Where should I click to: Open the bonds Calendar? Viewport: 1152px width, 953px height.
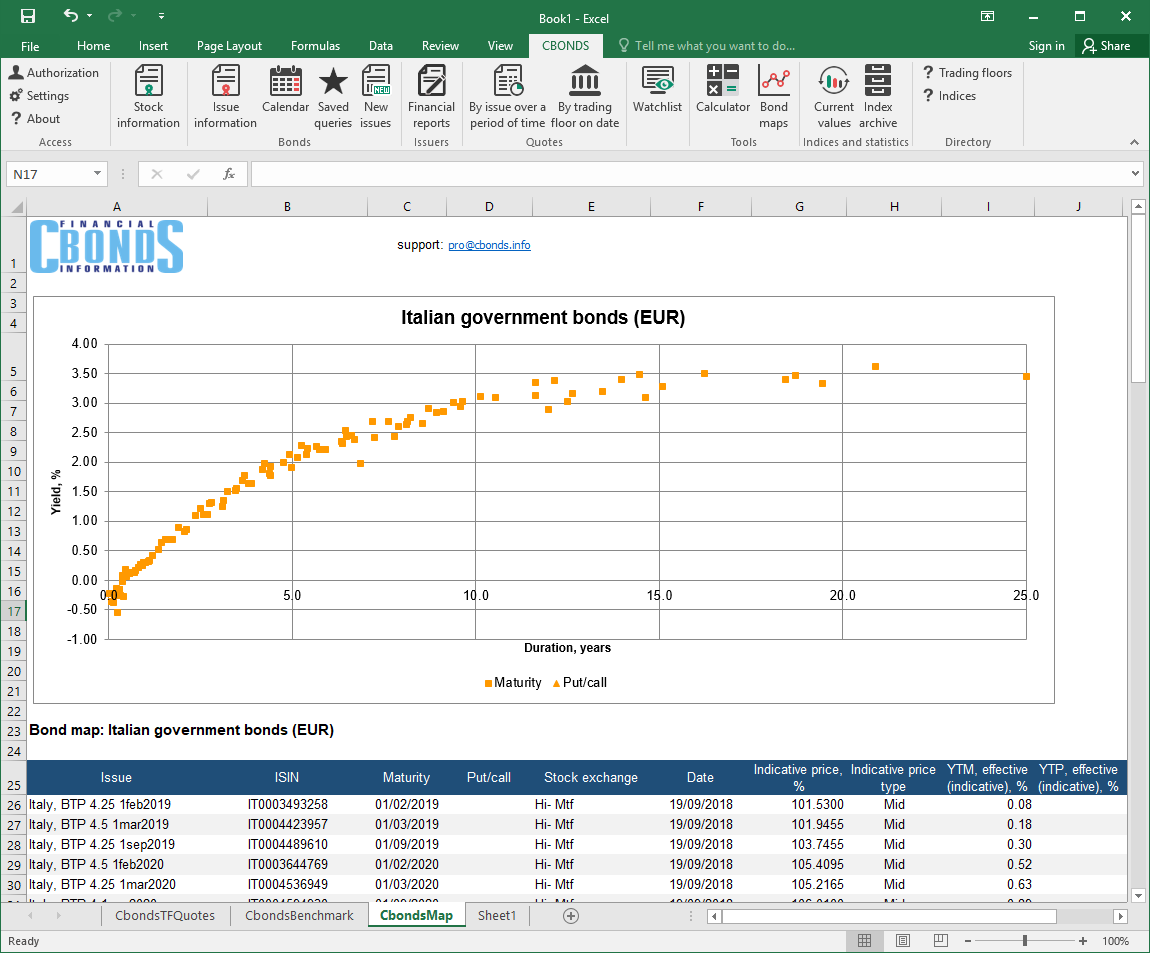285,89
